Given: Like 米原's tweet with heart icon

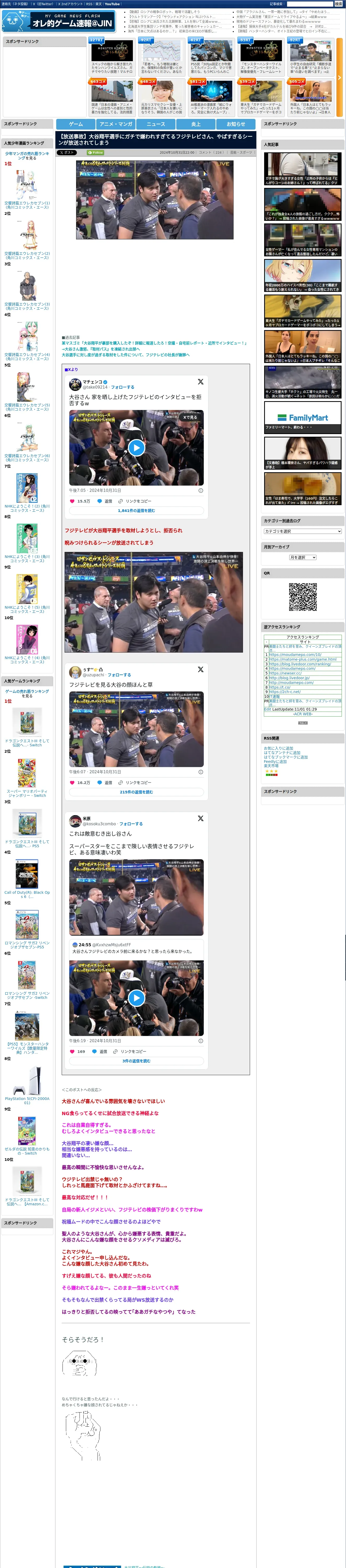Looking at the screenshot, I should coord(72,1051).
